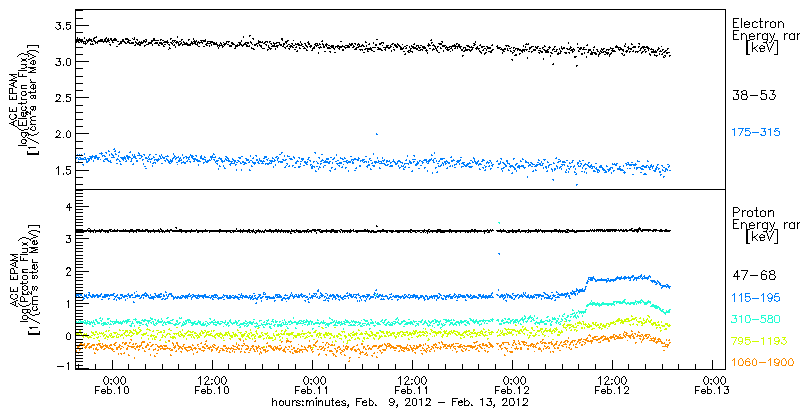Click the rotated Electron Flux y-axis title
Image resolution: width=800 pixels, height=410 pixels.
22,100
